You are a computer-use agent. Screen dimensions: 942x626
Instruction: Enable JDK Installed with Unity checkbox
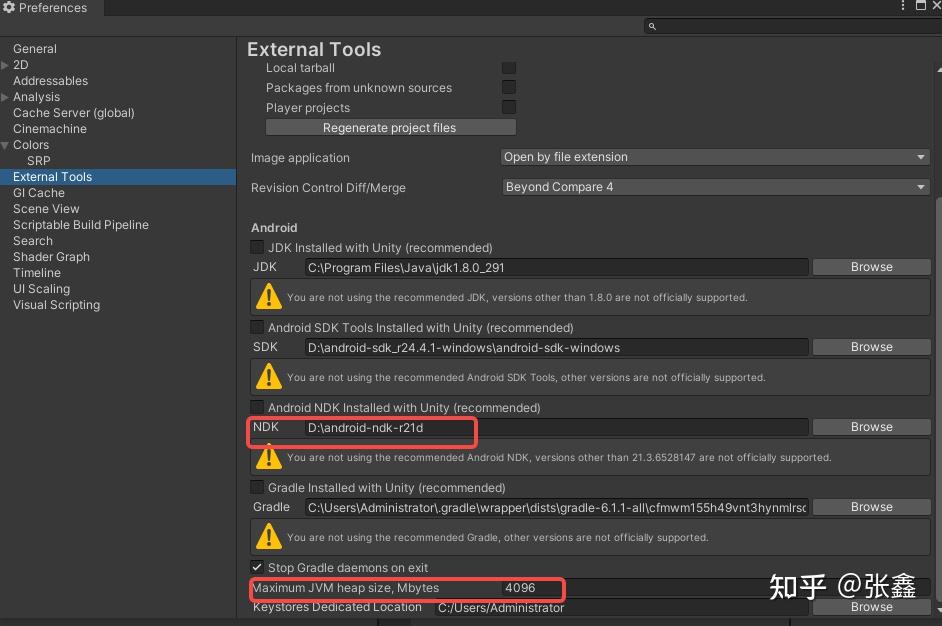257,247
